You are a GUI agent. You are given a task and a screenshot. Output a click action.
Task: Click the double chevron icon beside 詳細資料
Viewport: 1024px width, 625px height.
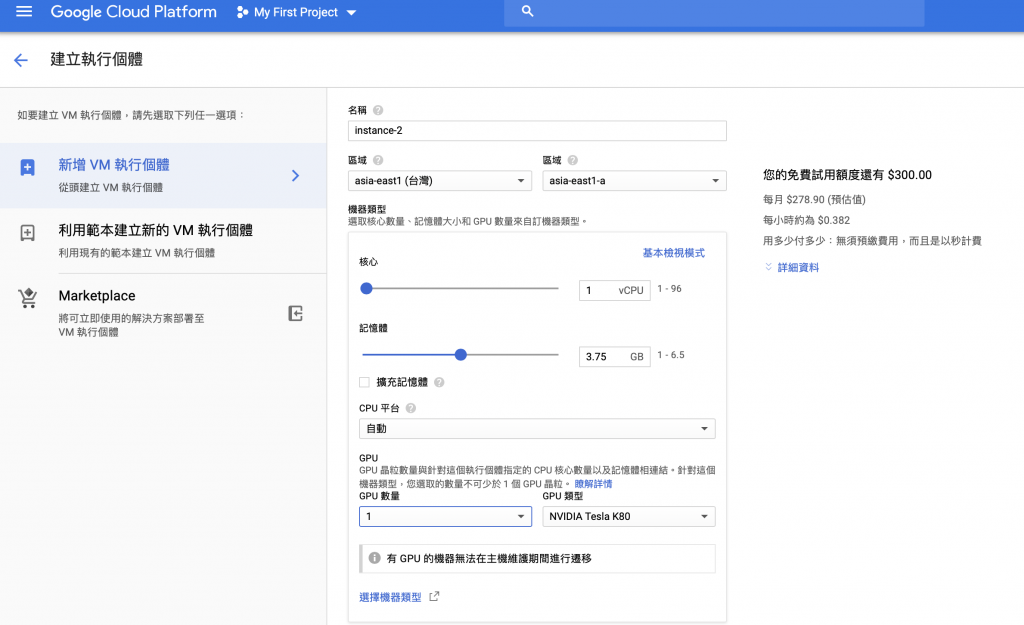(x=769, y=266)
